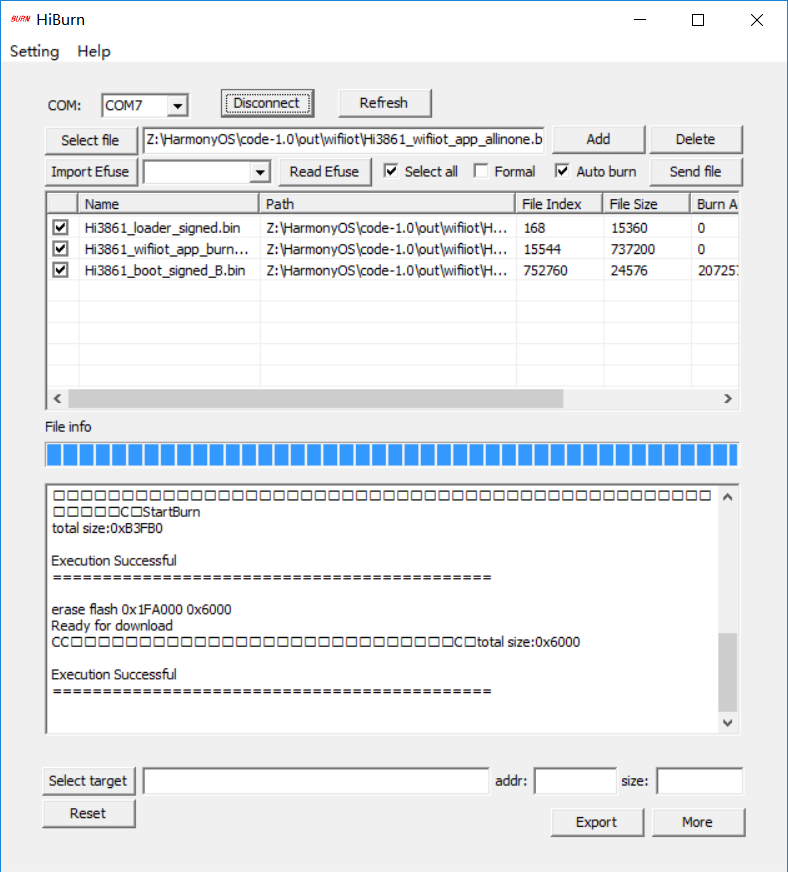Enable the Formal checkbox
788x872 pixels.
(482, 171)
